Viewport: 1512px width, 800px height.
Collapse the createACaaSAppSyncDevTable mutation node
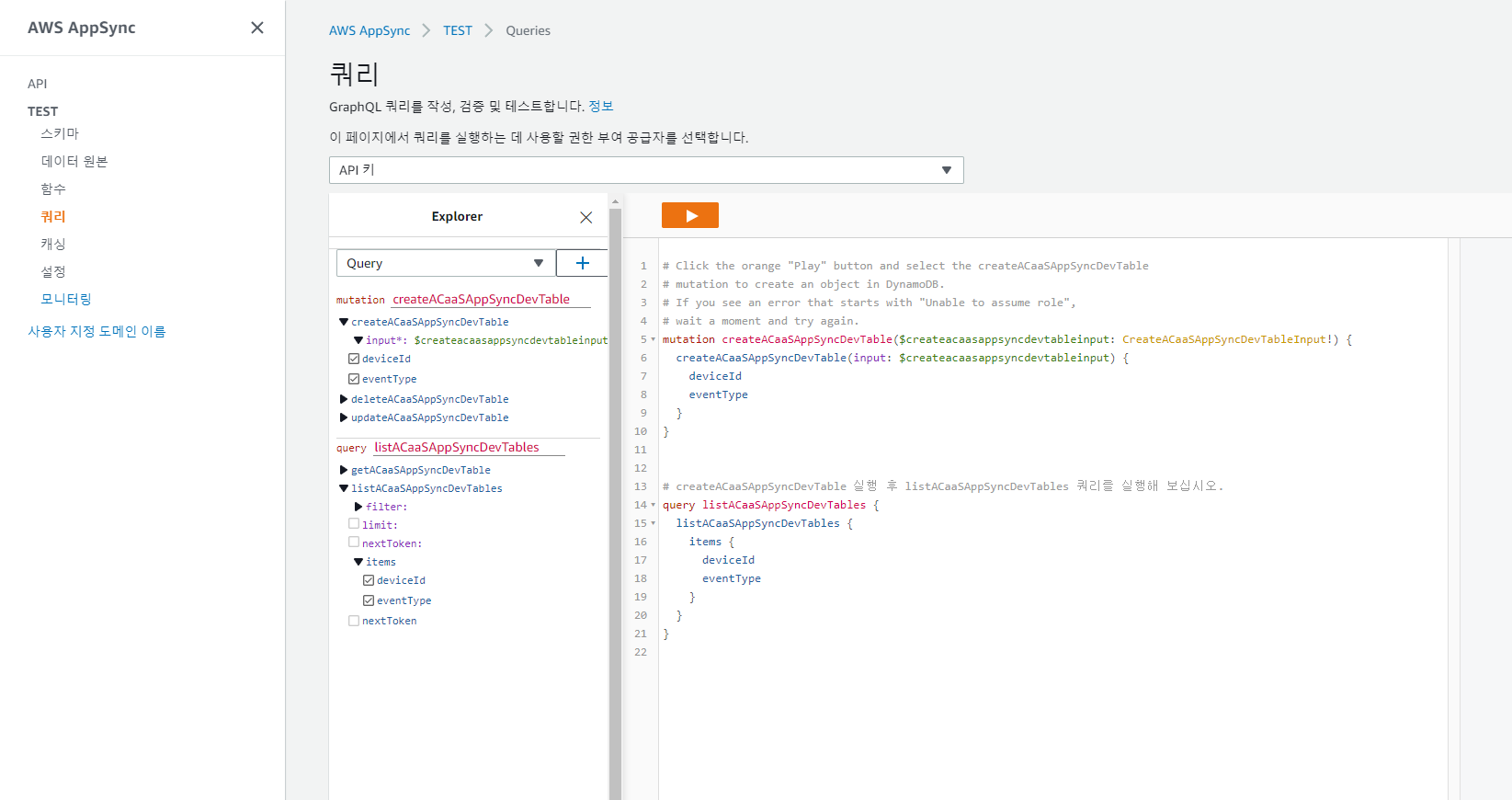point(344,322)
